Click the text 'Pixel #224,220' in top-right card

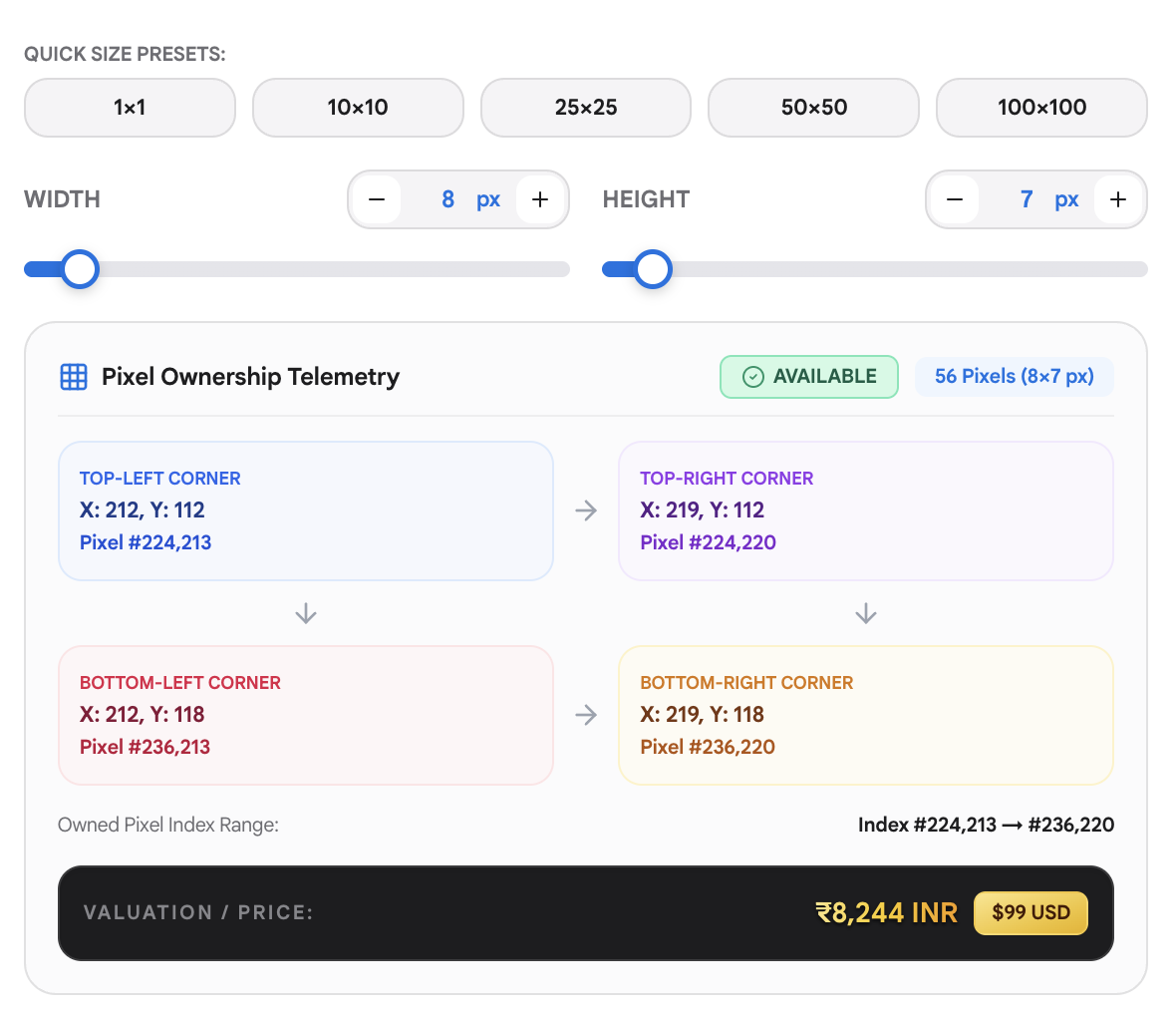[708, 542]
